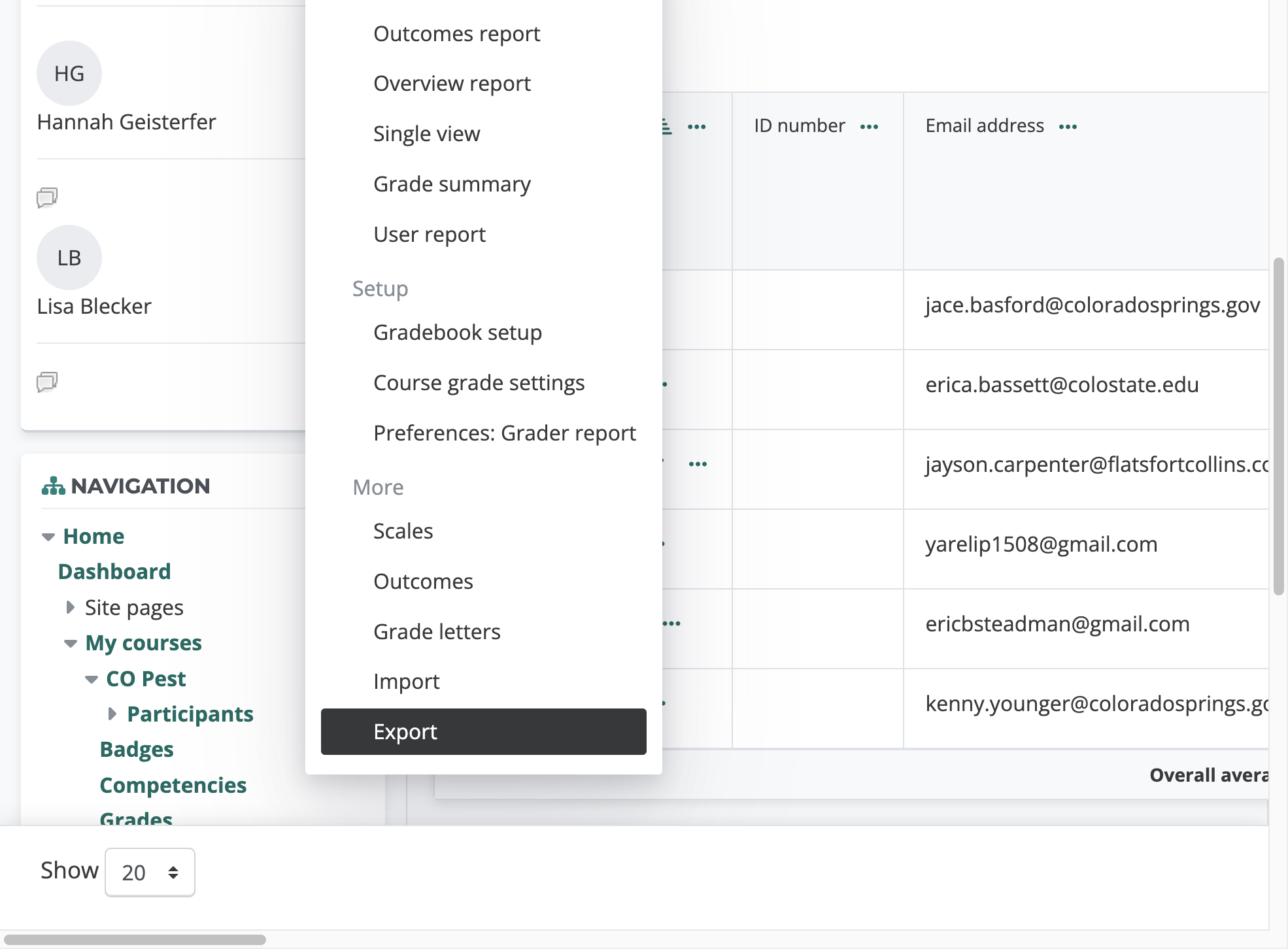
Task: Open Grade letters menu item
Action: pos(437,632)
